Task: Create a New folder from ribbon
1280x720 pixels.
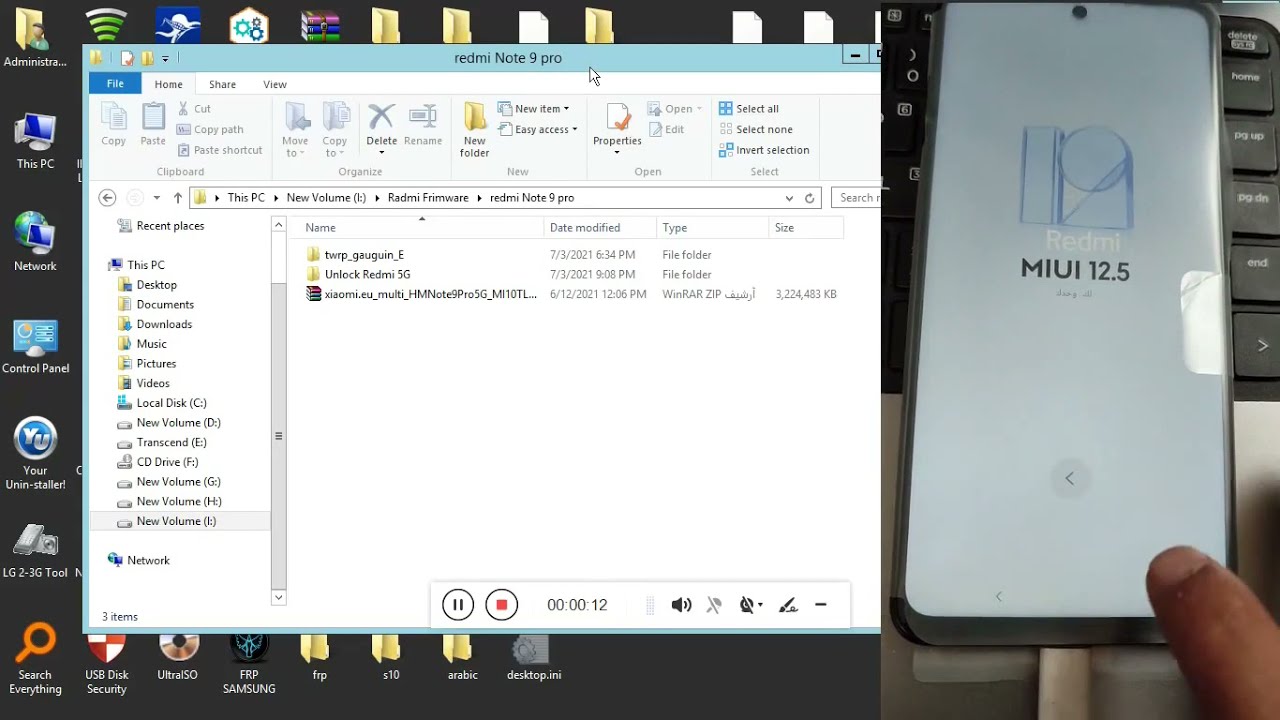Action: tap(475, 130)
